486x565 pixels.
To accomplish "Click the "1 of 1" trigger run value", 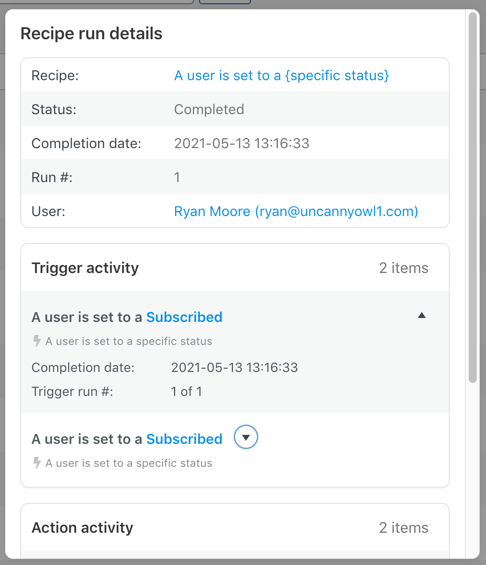I will (186, 391).
